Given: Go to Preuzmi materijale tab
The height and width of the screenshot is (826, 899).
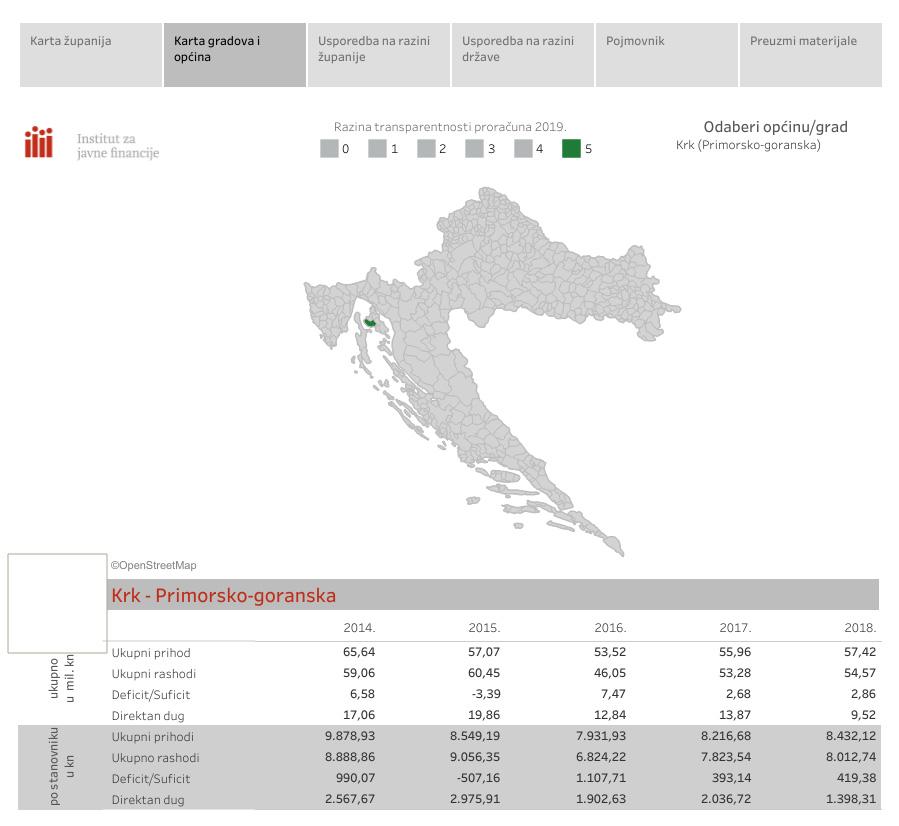Looking at the screenshot, I should coord(810,56).
